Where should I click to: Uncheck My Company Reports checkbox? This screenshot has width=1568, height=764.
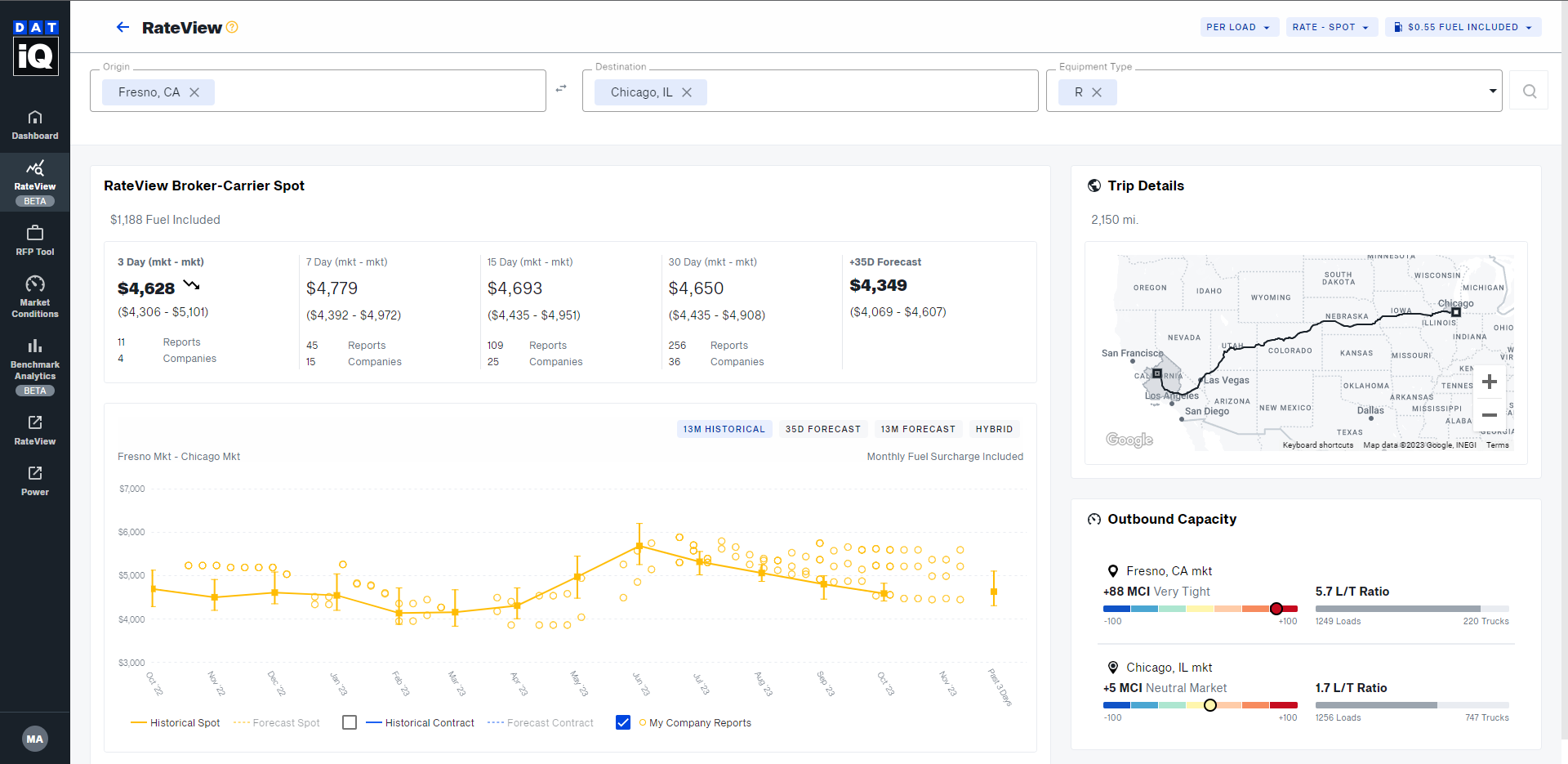[623, 722]
